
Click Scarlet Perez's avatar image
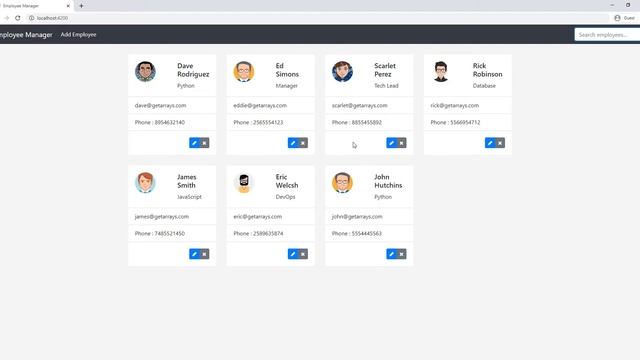342,71
